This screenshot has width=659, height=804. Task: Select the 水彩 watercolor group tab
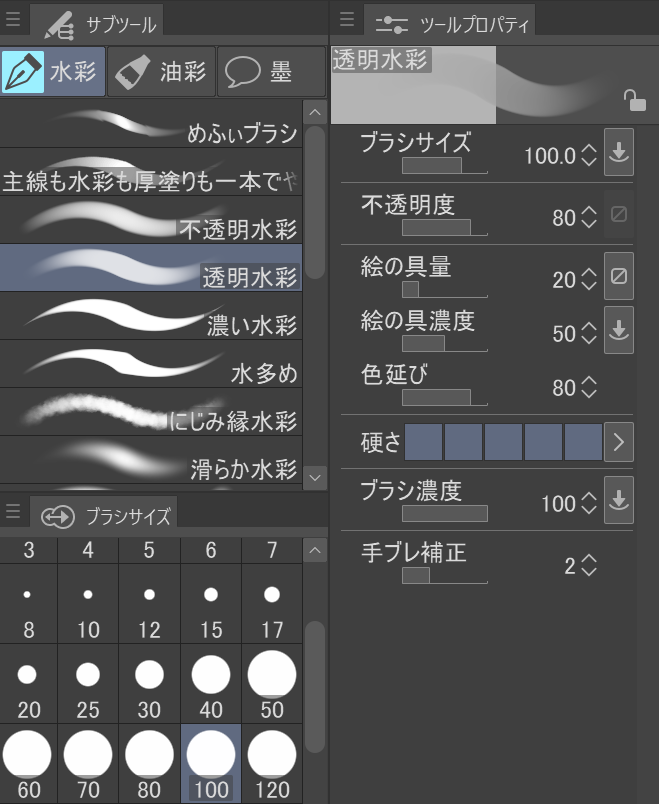[53, 71]
